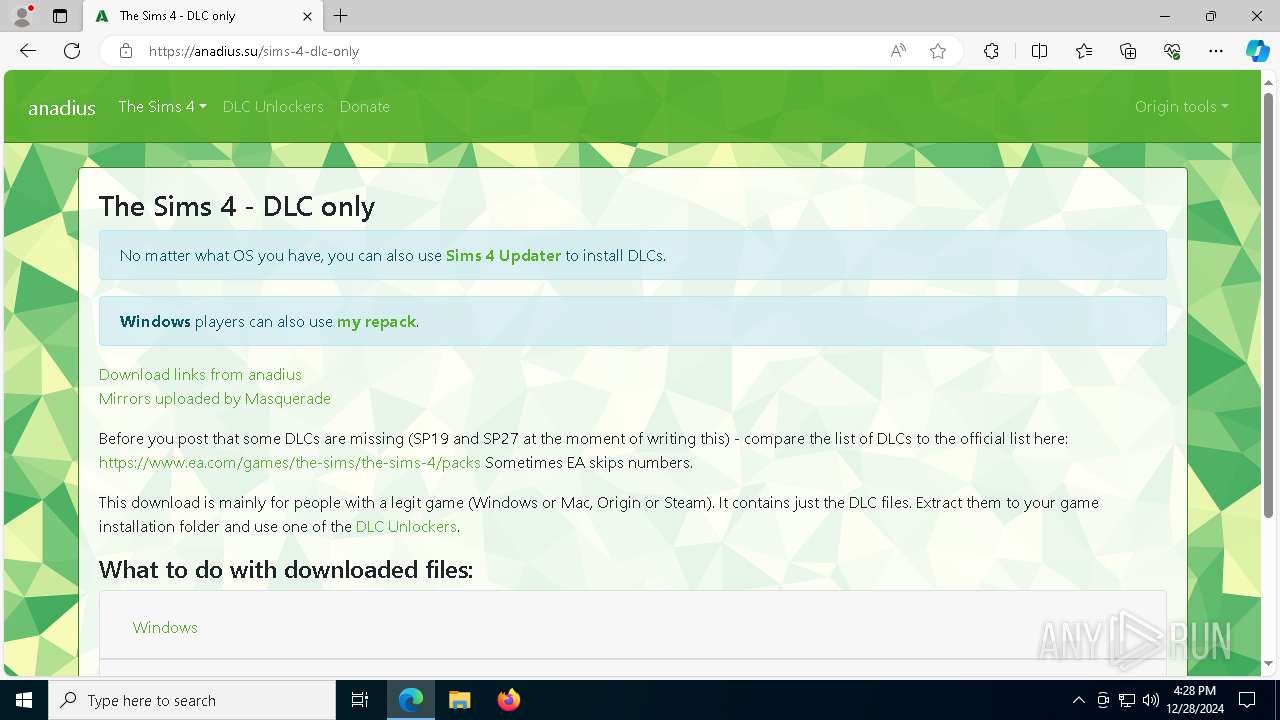Open Browser essentials heart icon
The image size is (1280, 720).
coord(1172,51)
